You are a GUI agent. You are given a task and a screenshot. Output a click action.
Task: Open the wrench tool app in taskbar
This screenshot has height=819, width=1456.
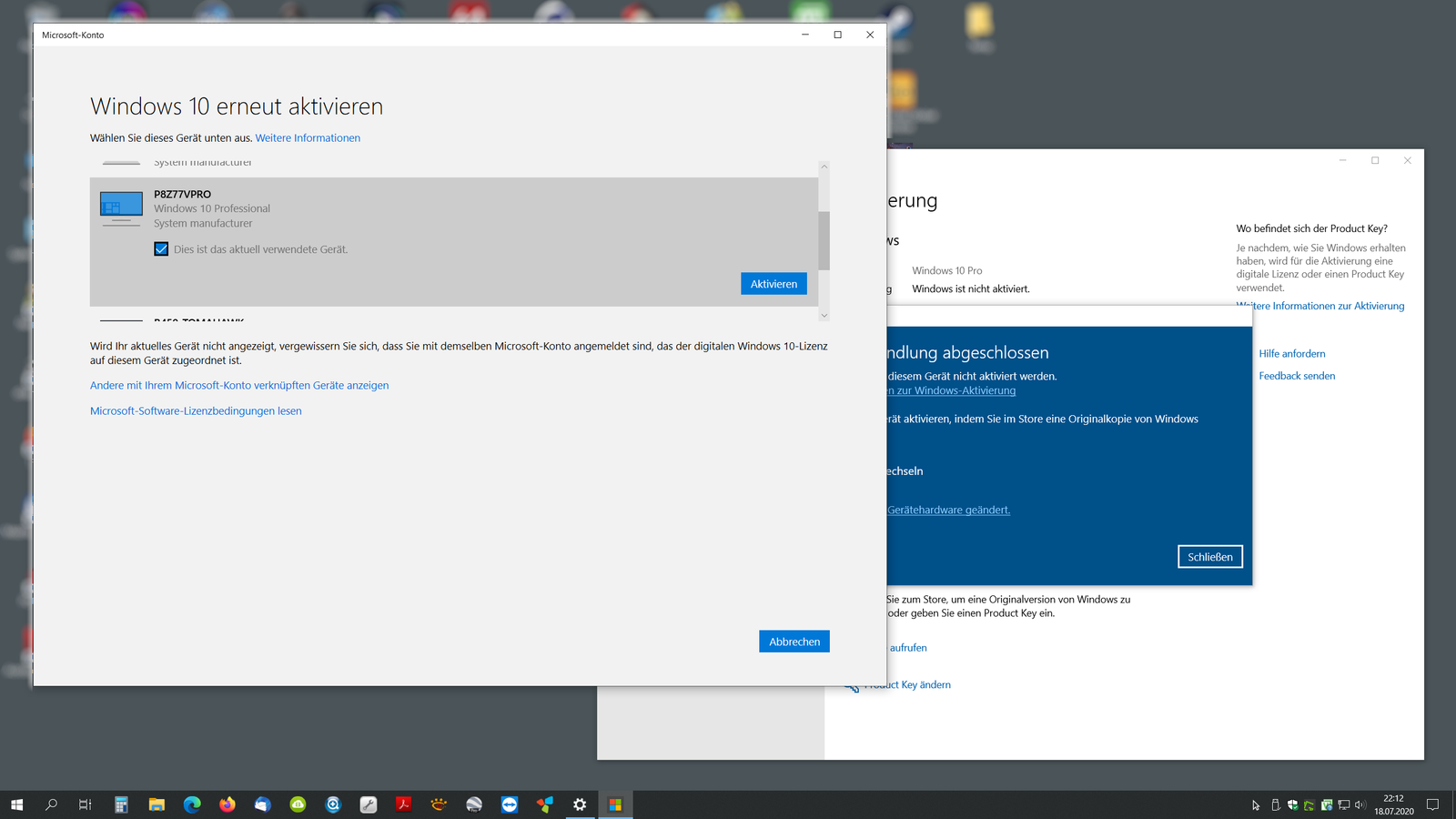coord(369,804)
